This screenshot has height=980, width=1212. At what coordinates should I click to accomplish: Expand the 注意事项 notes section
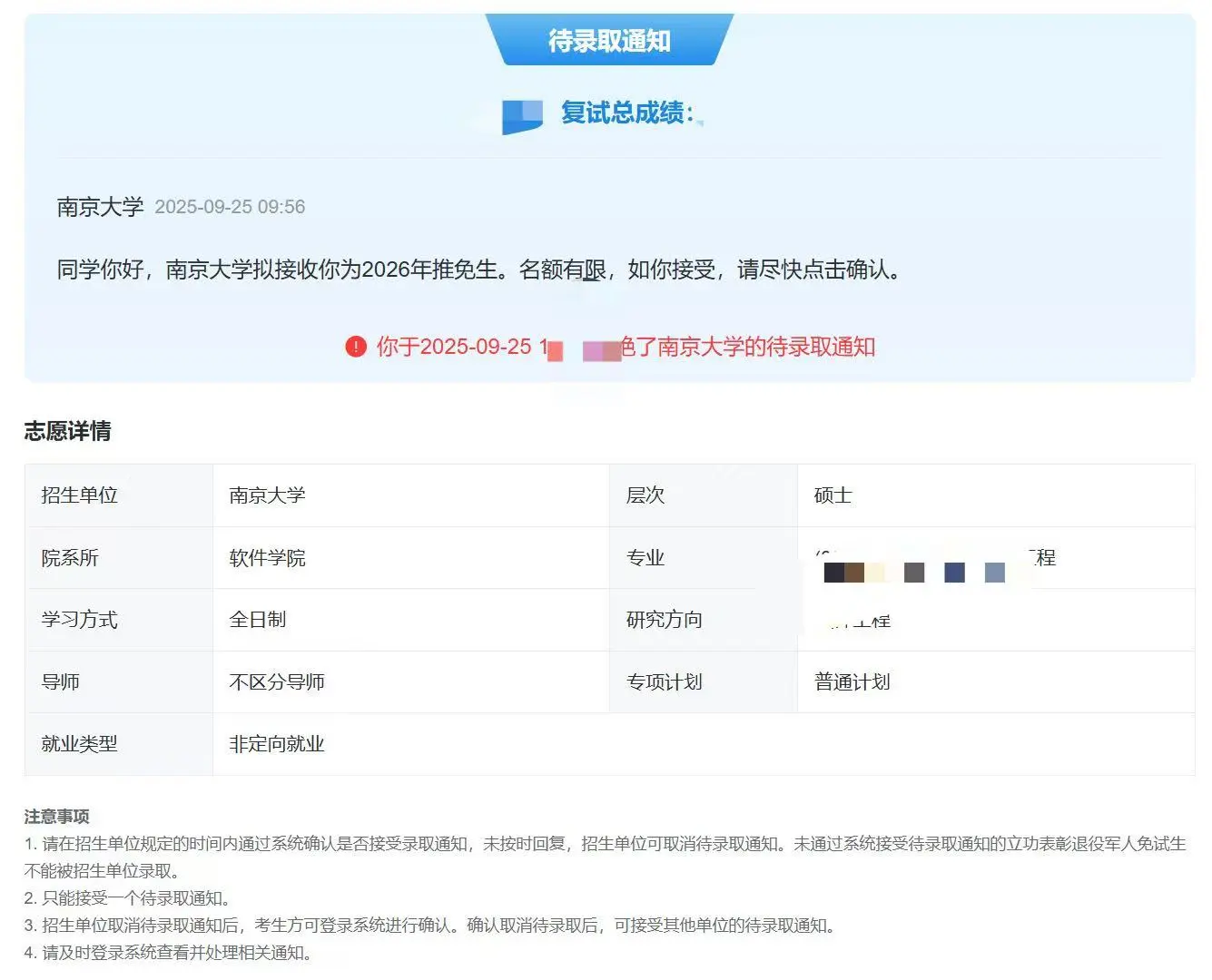tap(57, 815)
